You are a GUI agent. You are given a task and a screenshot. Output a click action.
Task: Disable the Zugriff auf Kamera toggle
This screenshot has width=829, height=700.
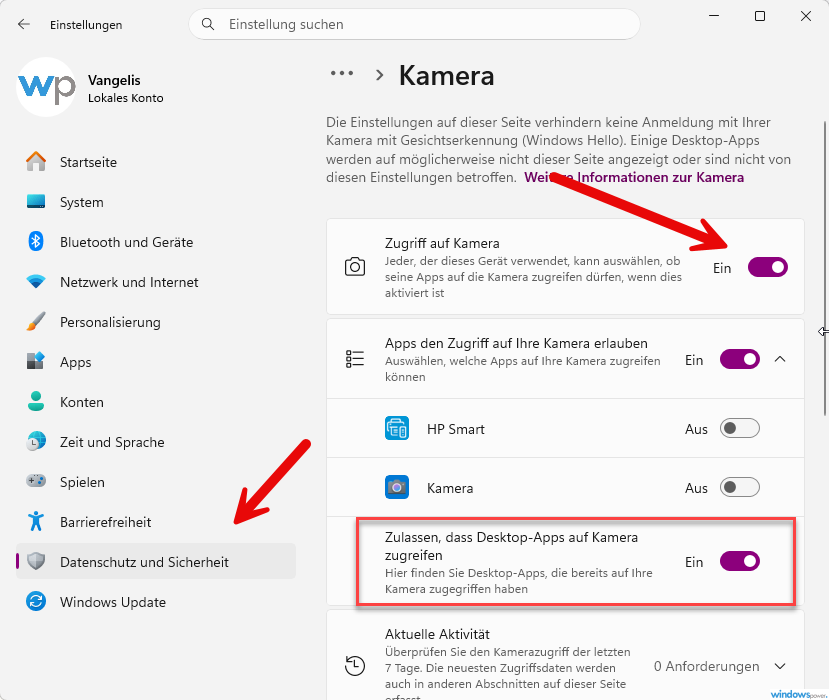click(767, 267)
